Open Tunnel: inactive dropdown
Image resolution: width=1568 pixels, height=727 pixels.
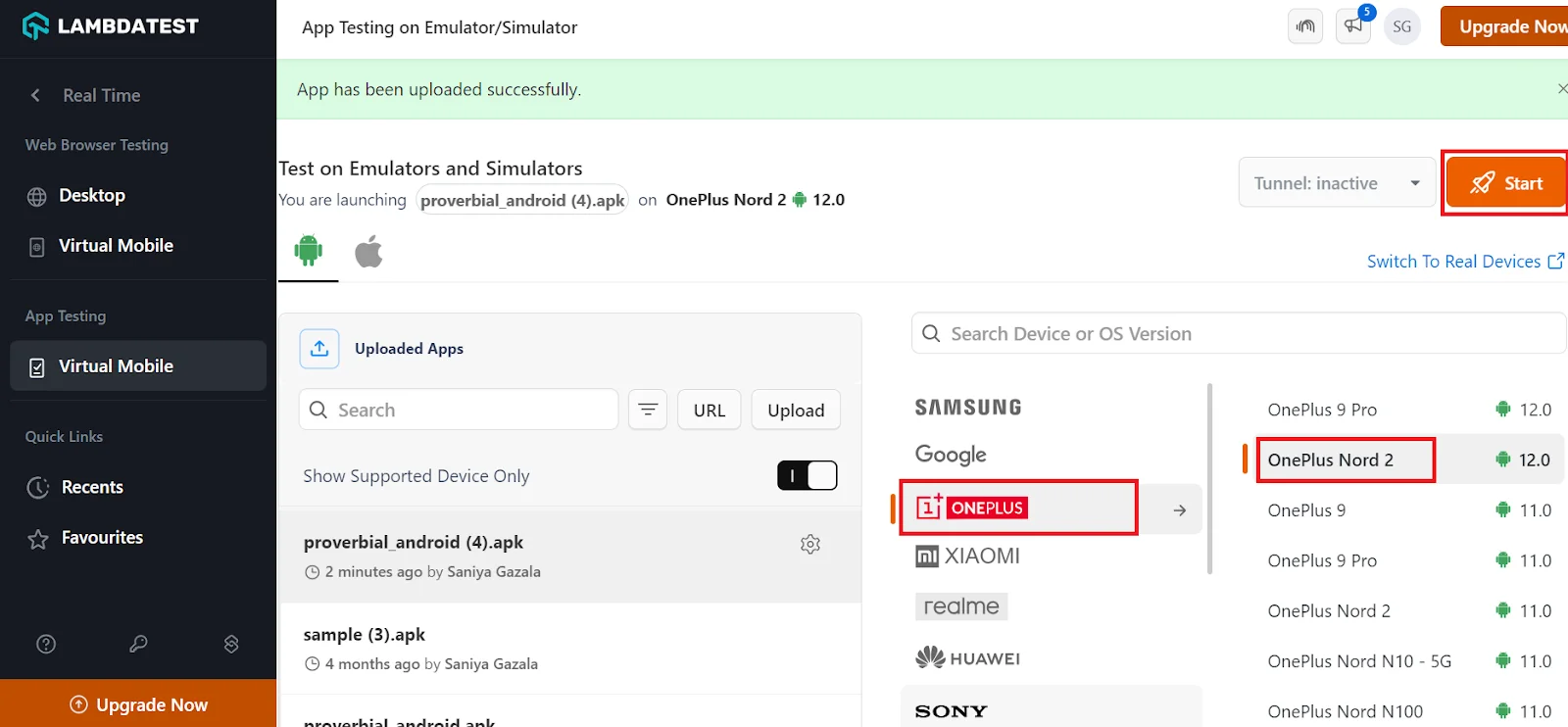click(x=1337, y=183)
